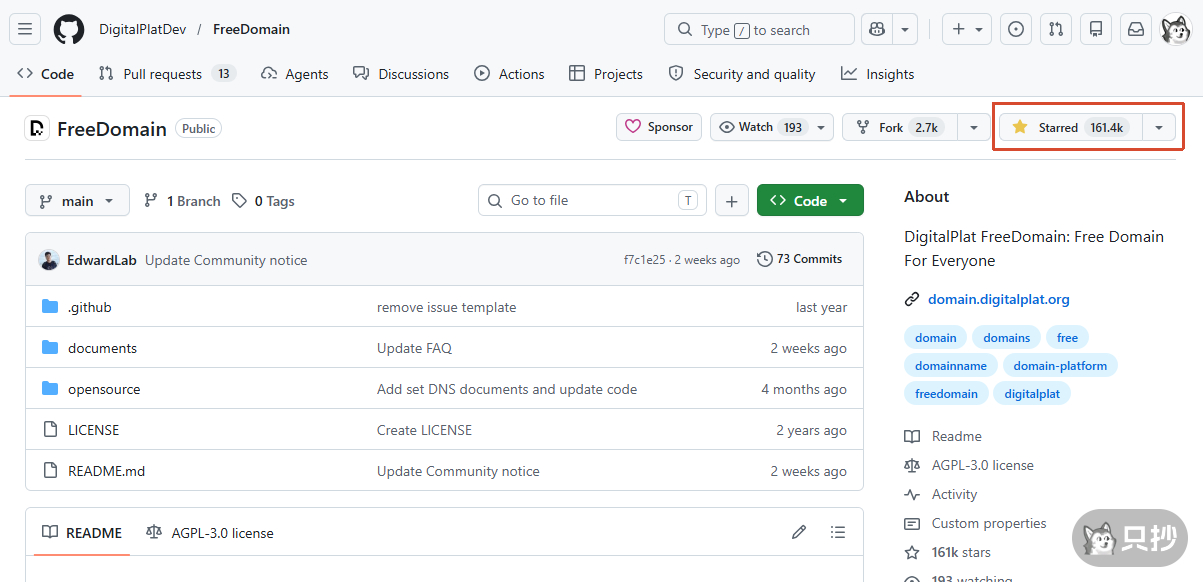The image size is (1203, 582).
Task: Click the .github folder icon
Action: click(50, 307)
